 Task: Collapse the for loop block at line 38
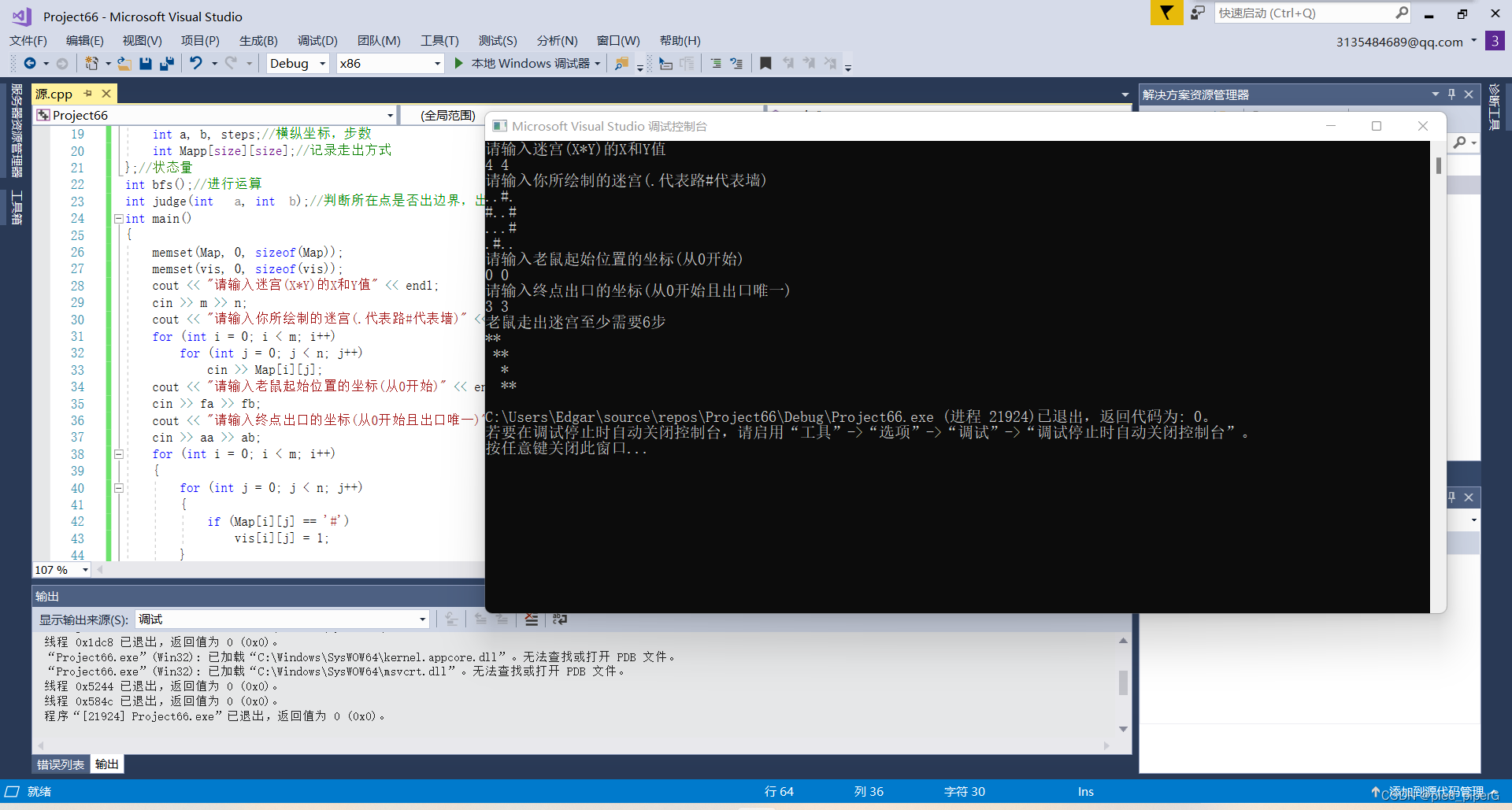pyautogui.click(x=118, y=454)
